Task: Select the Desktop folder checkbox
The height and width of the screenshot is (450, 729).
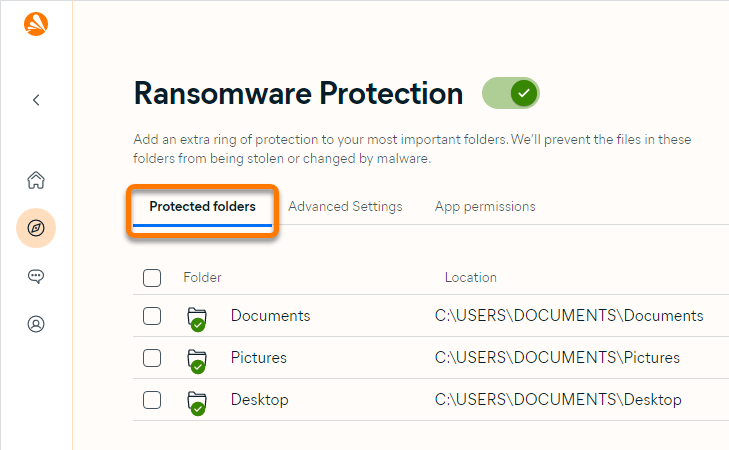Action: (x=152, y=400)
